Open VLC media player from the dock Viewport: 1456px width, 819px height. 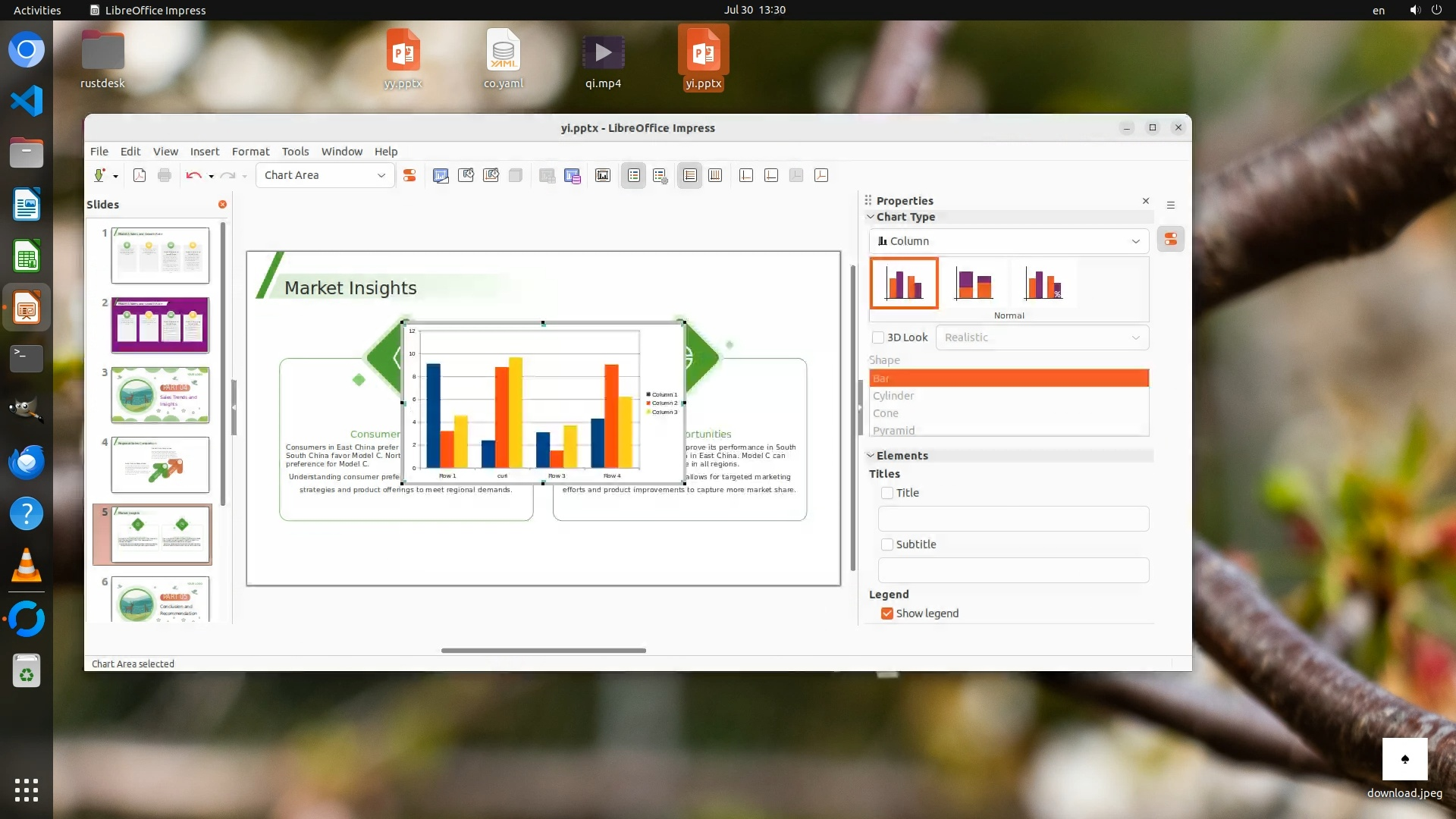click(x=27, y=566)
